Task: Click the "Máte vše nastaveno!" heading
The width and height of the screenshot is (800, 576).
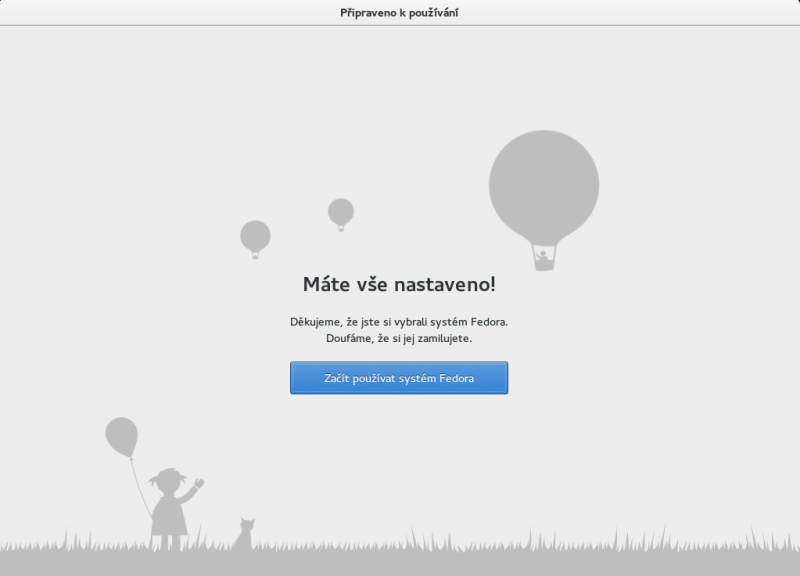Action: 399,284
